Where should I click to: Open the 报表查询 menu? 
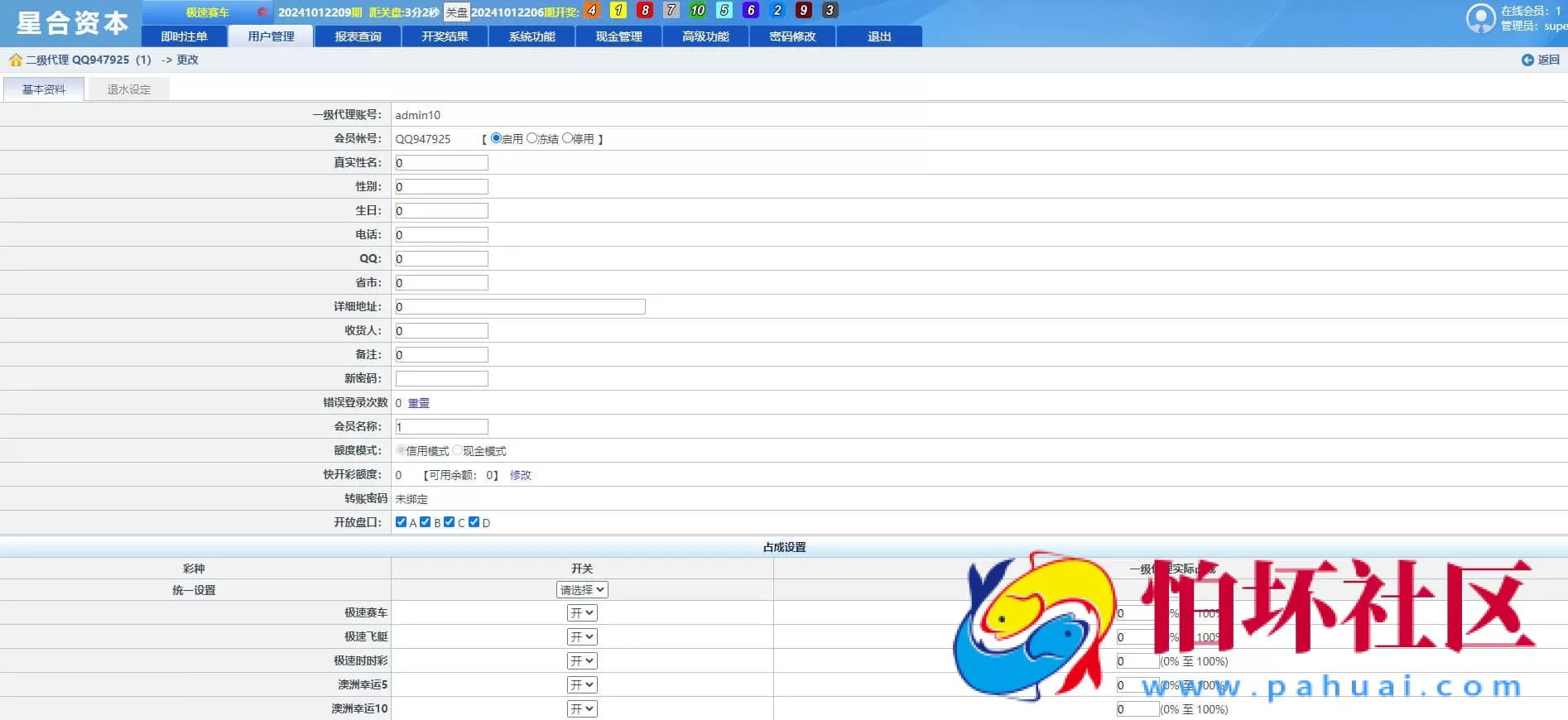pos(358,36)
